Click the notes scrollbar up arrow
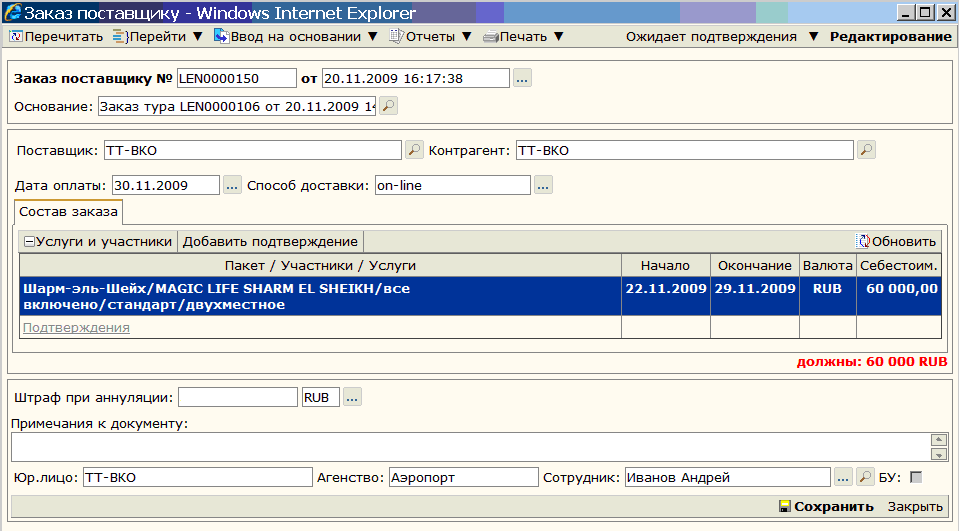This screenshot has height=531, width=959. point(939,440)
